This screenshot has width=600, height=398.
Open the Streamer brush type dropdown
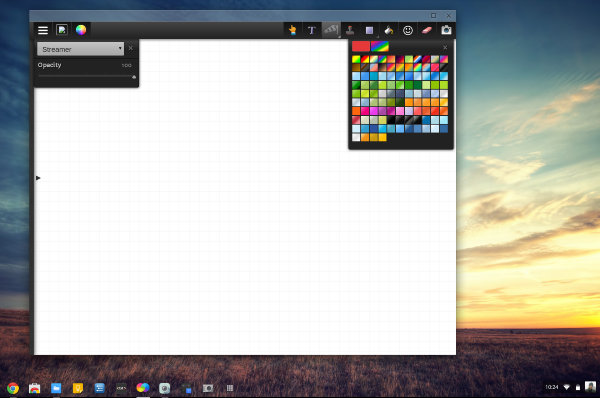pyautogui.click(x=80, y=49)
